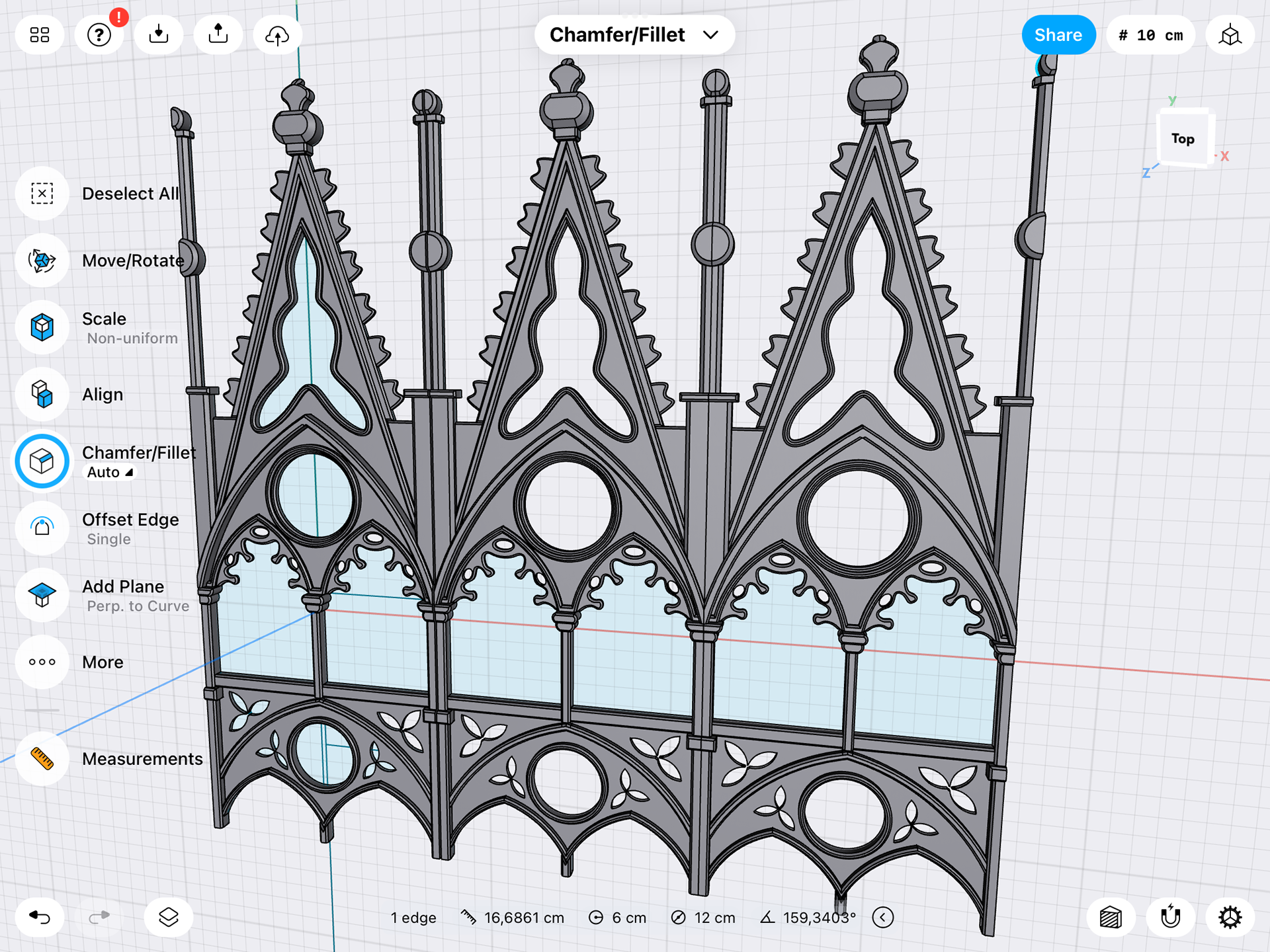This screenshot has width=1270, height=952.
Task: Add a Perp. to Curve plane
Action: point(42,595)
